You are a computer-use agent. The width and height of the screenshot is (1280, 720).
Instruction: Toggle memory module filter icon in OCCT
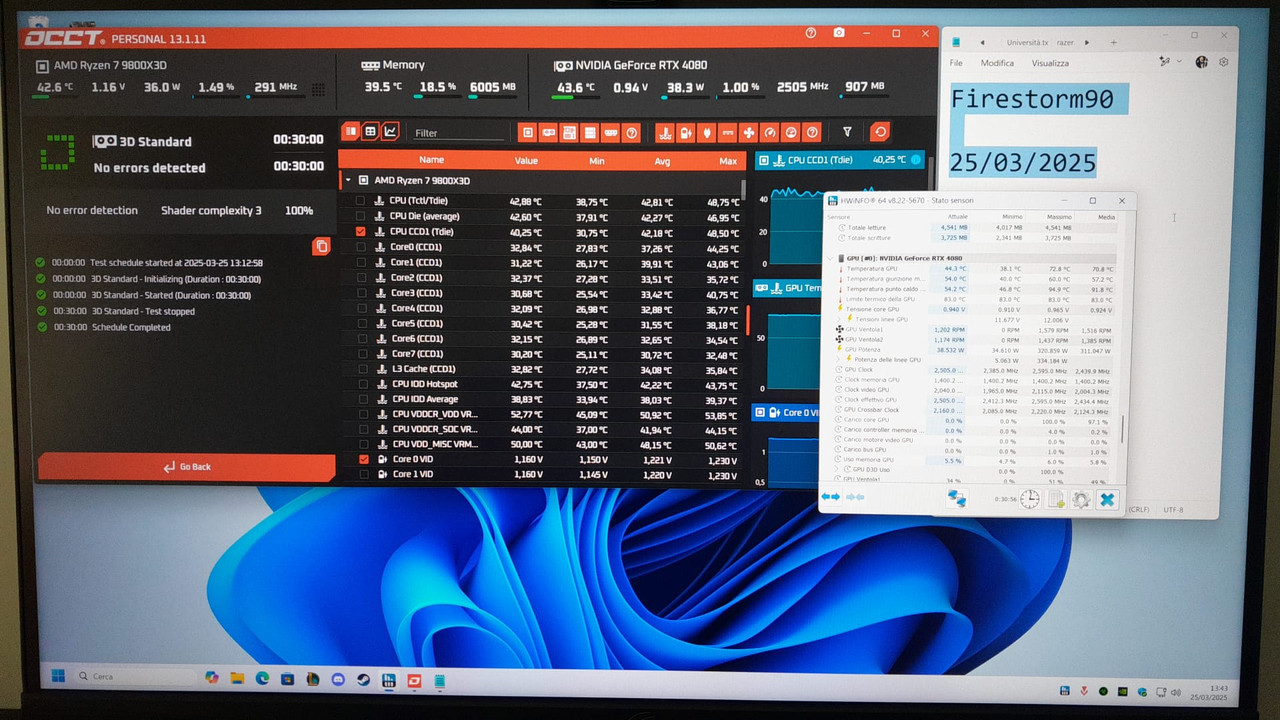tap(610, 132)
